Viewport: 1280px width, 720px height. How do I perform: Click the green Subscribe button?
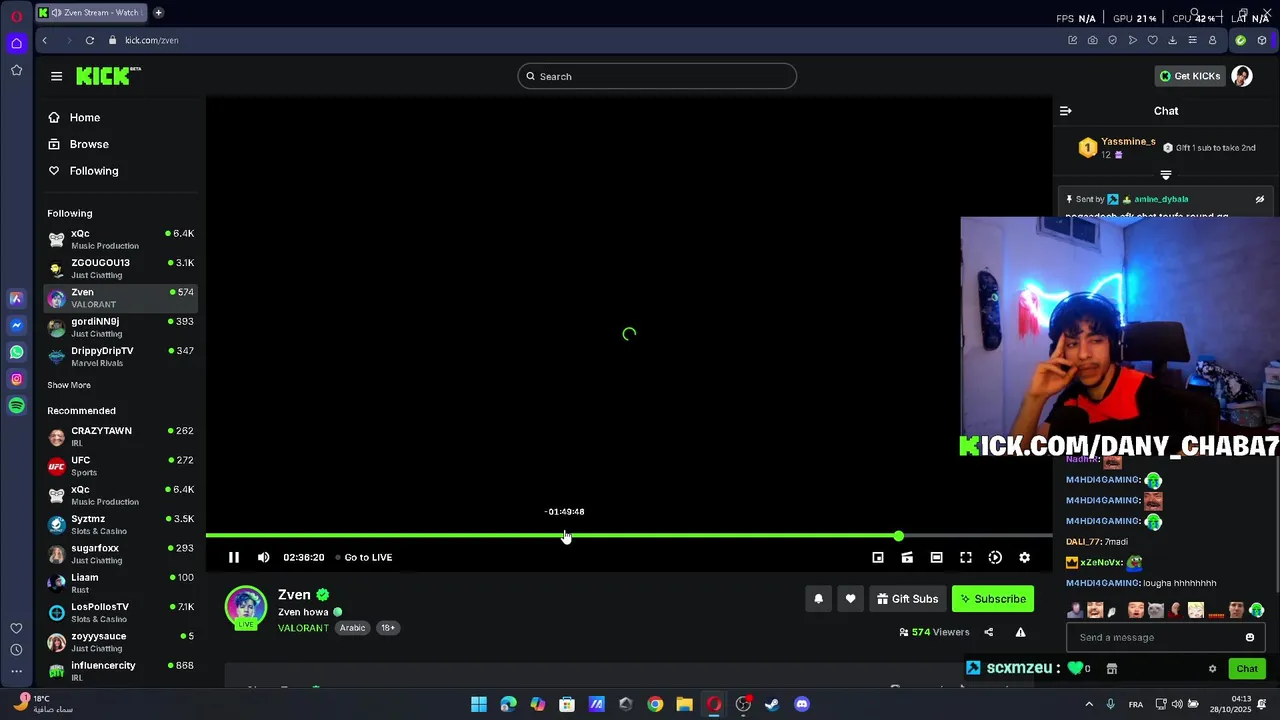tap(993, 599)
